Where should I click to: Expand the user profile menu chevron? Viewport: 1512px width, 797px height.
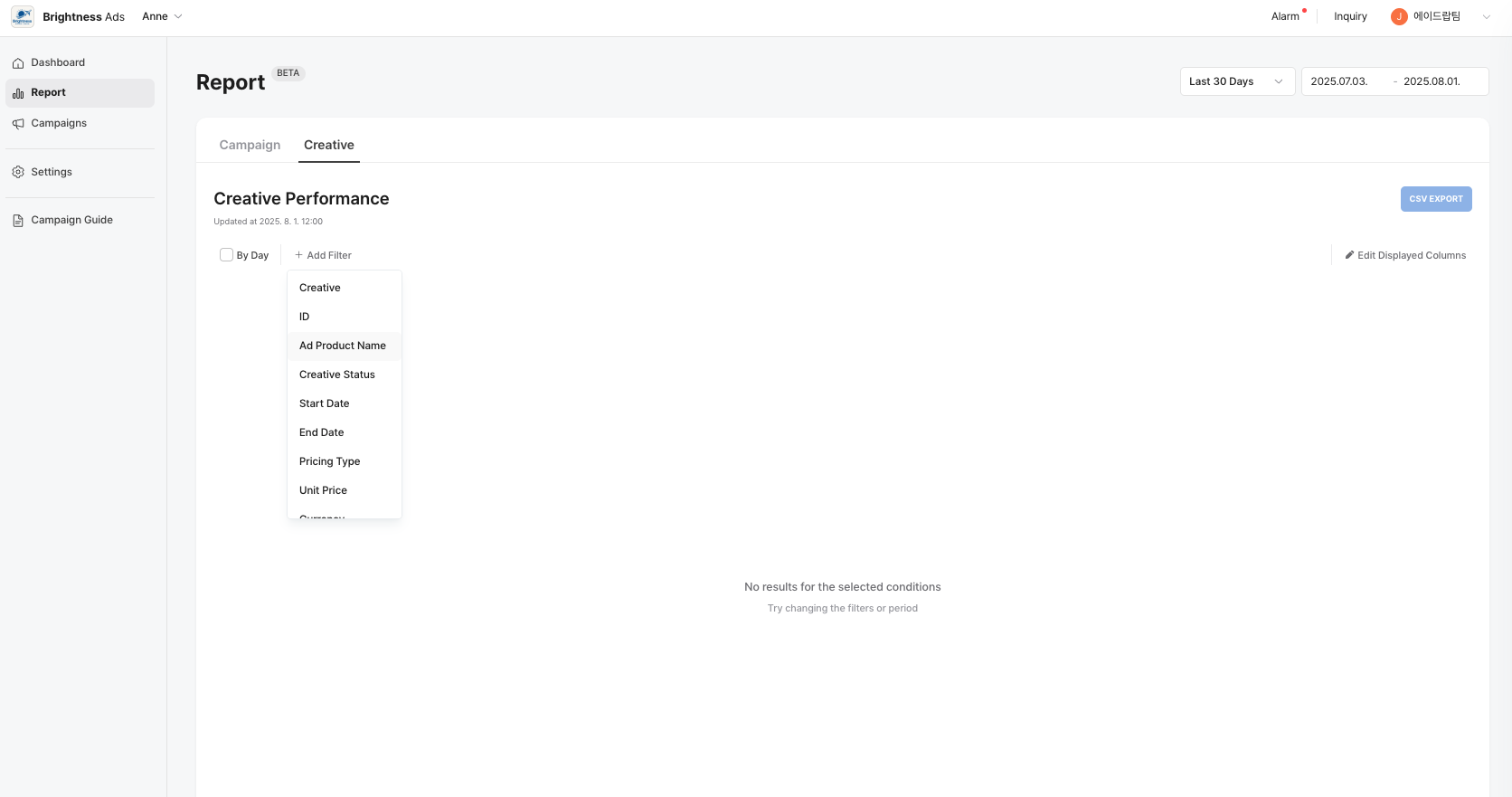(1486, 17)
